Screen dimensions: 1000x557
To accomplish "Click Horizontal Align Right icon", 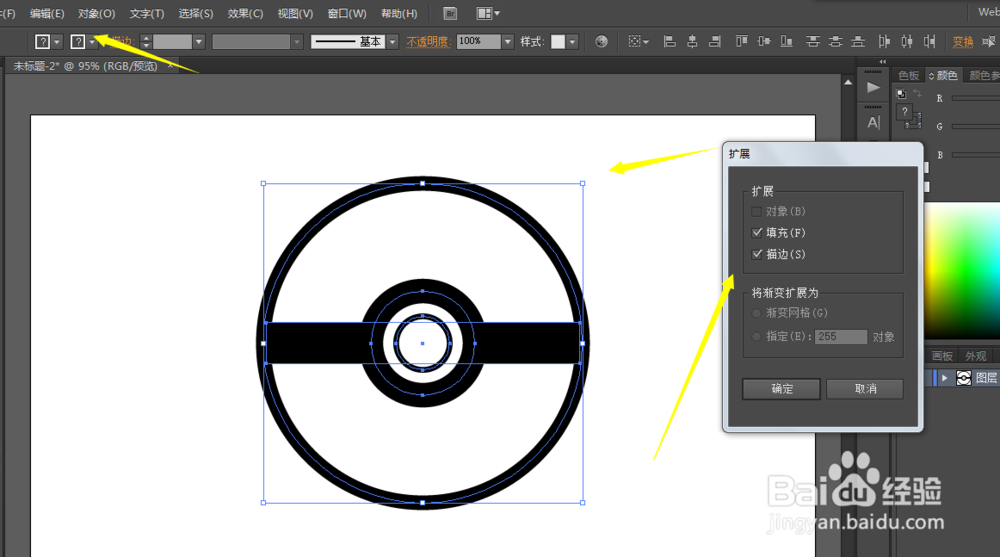I will [715, 41].
